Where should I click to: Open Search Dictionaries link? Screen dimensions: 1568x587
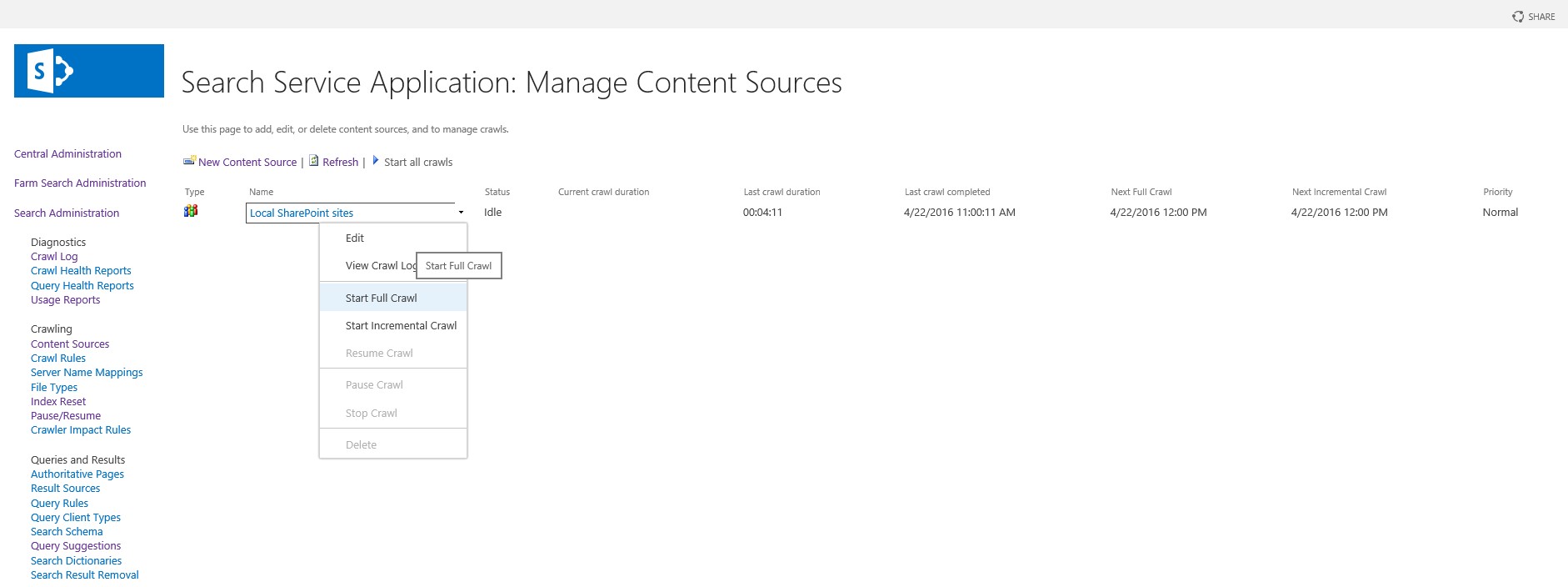76,561
